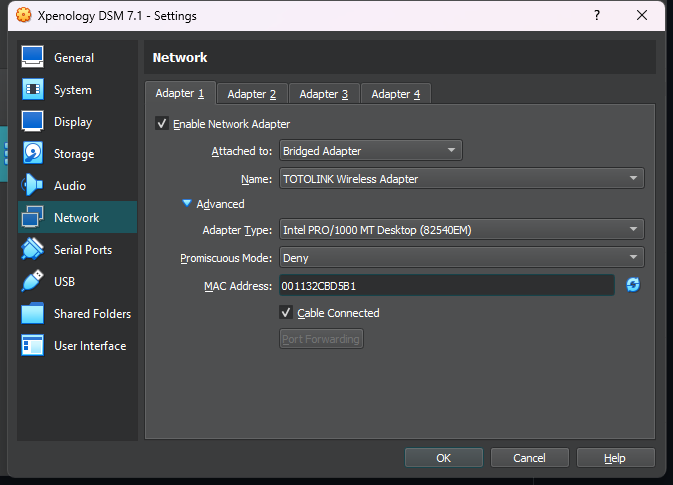Viewport: 673px width, 485px height.
Task: Click the question mark help icon in title bar
Action: (x=597, y=15)
